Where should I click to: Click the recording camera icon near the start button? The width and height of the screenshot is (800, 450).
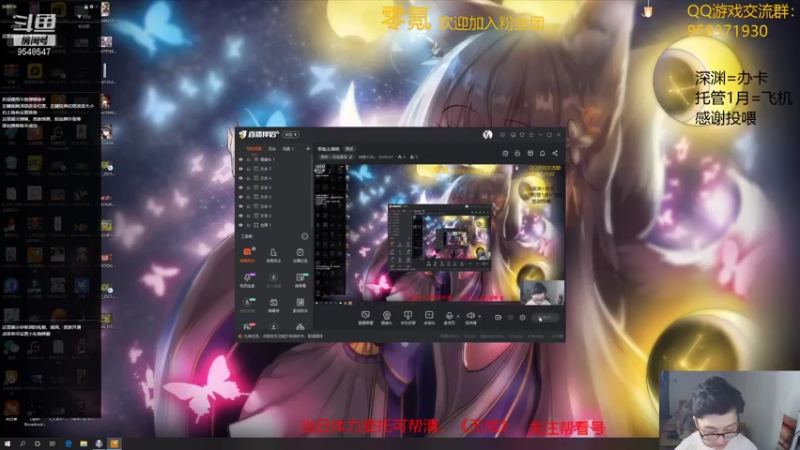coord(498,317)
